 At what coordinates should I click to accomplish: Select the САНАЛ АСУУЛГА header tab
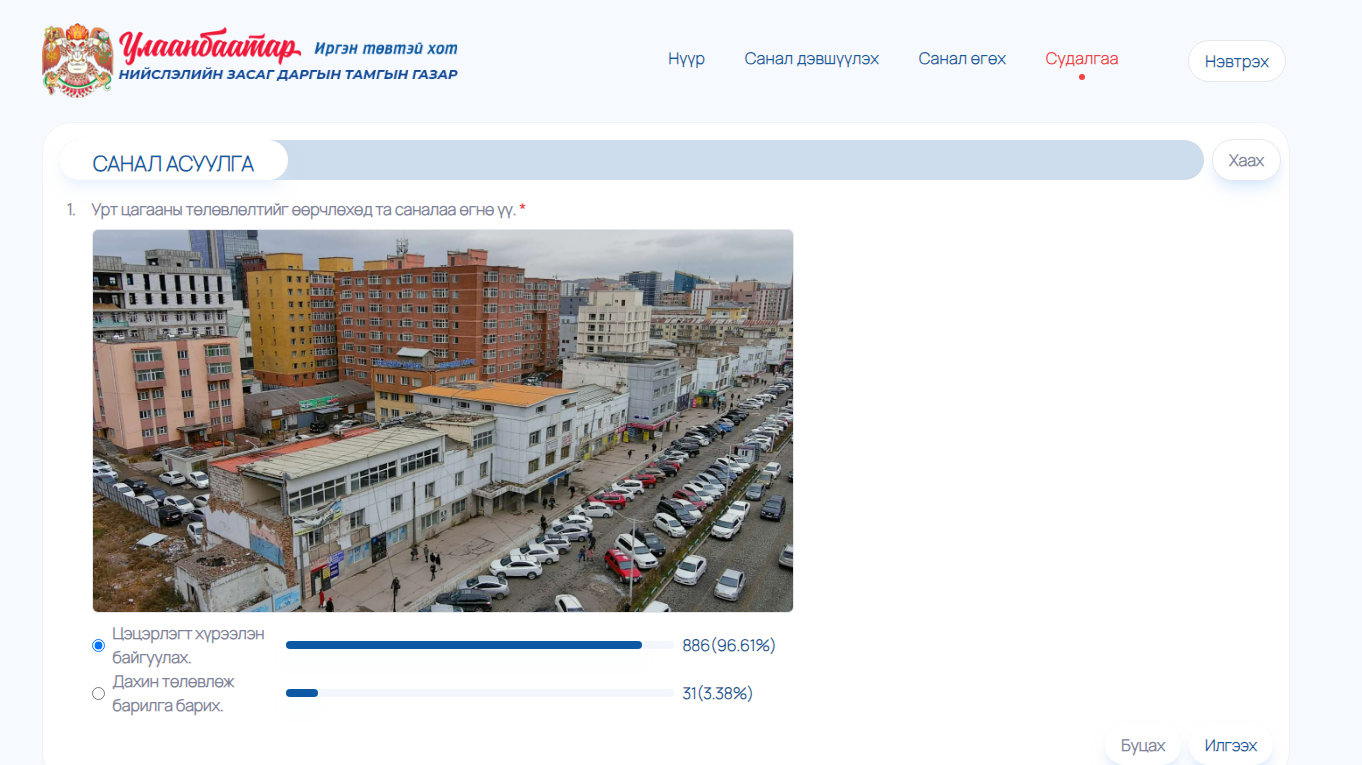[x=173, y=164]
